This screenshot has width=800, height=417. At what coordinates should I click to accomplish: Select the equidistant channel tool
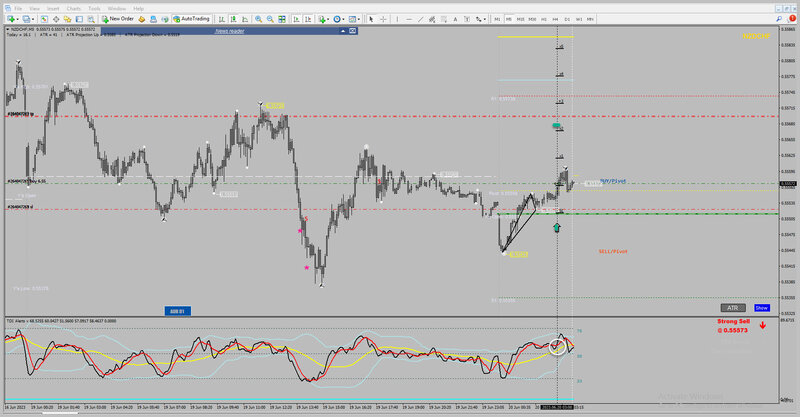[x=432, y=19]
